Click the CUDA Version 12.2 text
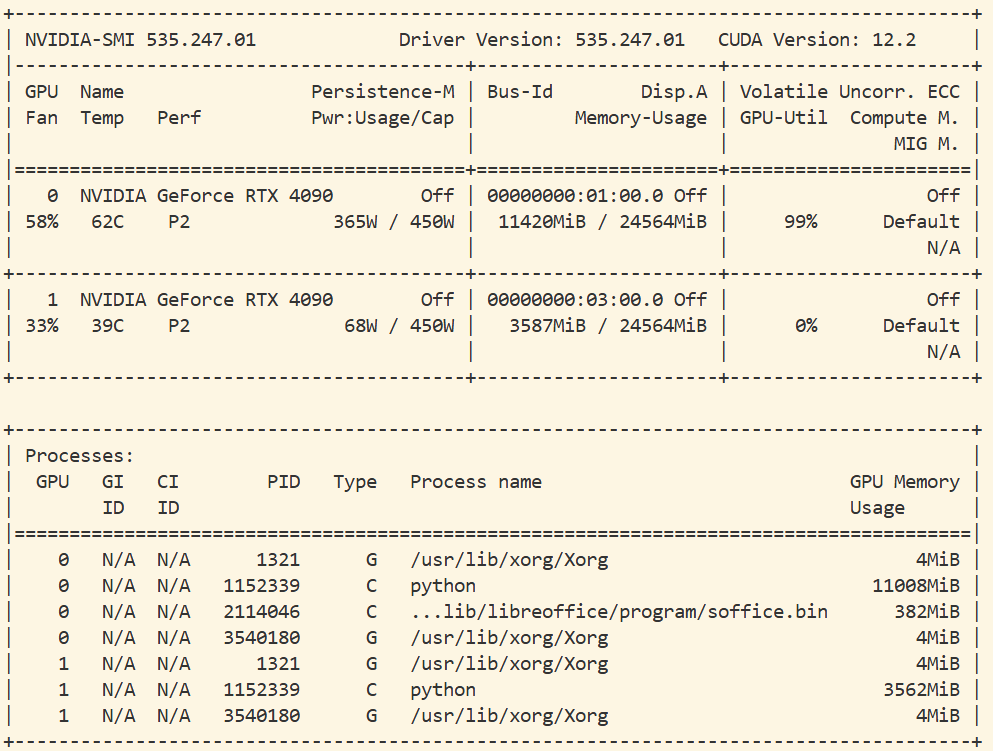 click(816, 40)
